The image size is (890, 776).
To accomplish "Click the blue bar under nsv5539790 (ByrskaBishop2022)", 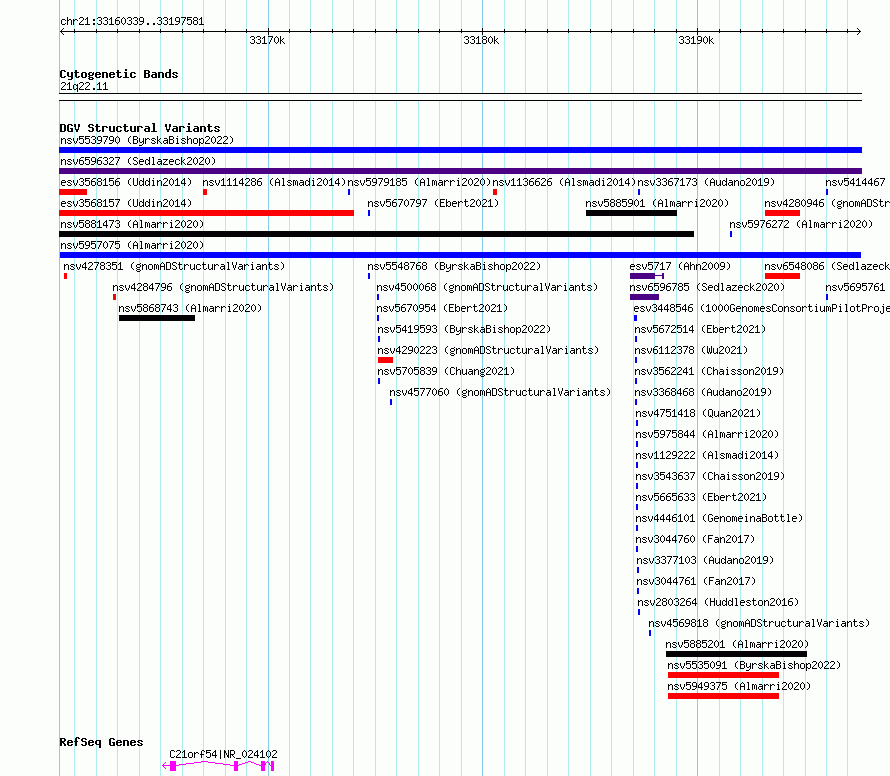I will (x=460, y=150).
